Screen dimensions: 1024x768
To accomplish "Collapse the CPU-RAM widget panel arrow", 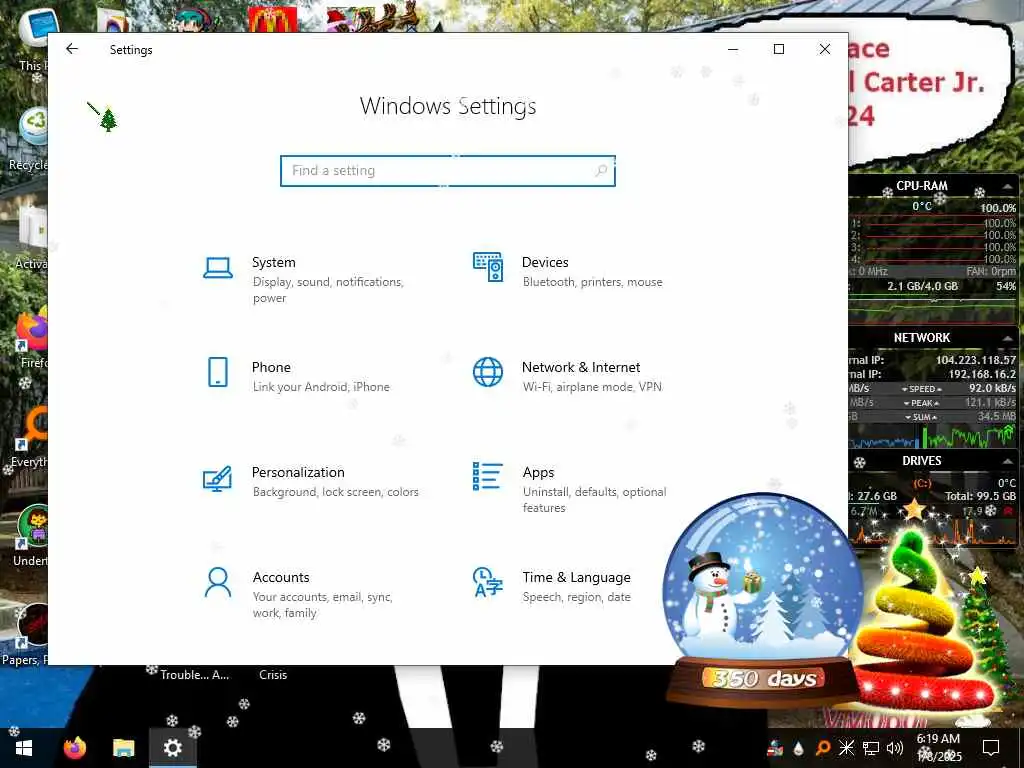I will (1007, 186).
